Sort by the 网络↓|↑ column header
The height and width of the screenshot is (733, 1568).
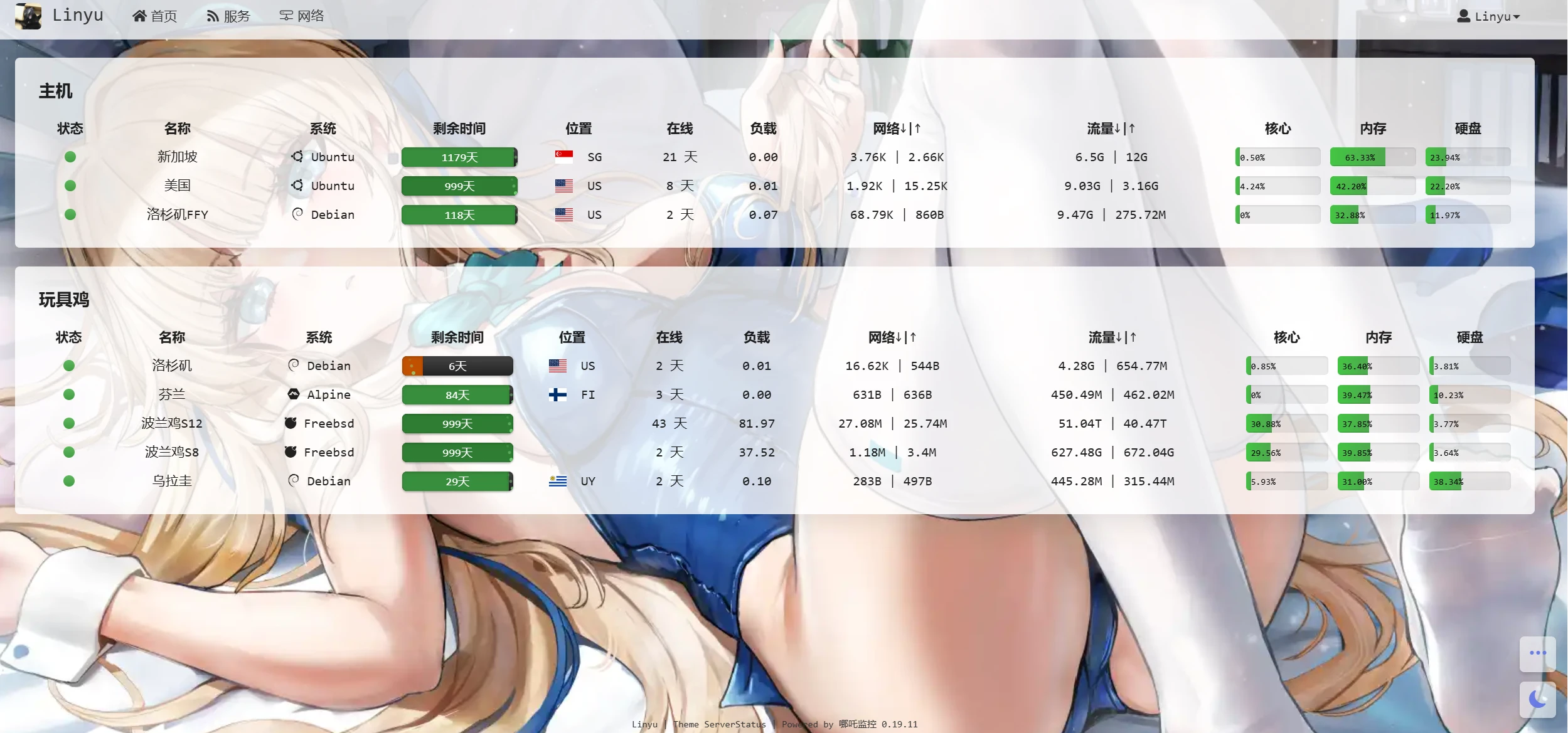(896, 128)
